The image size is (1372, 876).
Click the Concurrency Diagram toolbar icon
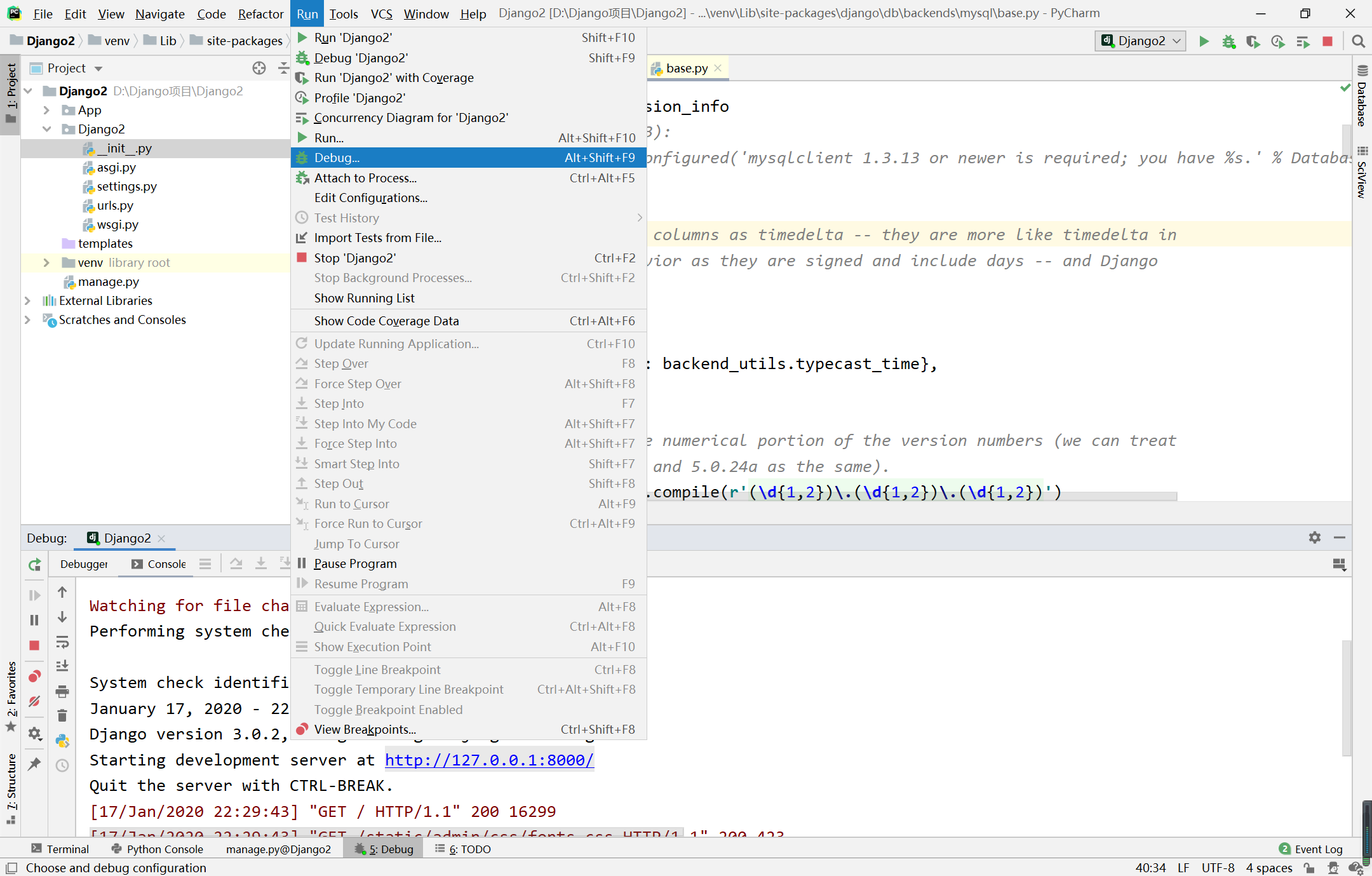coord(1303,41)
